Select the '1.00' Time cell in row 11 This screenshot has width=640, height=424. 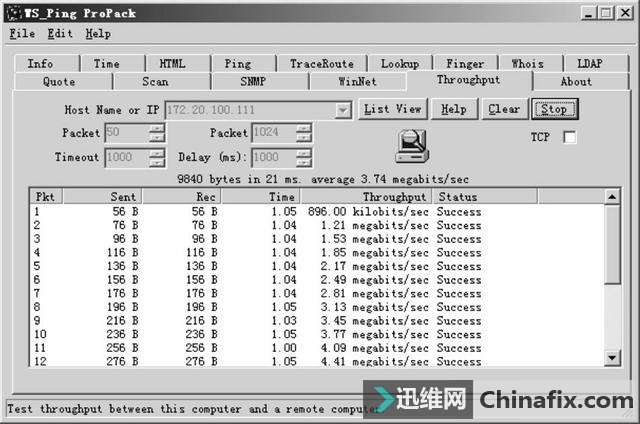click(x=284, y=348)
